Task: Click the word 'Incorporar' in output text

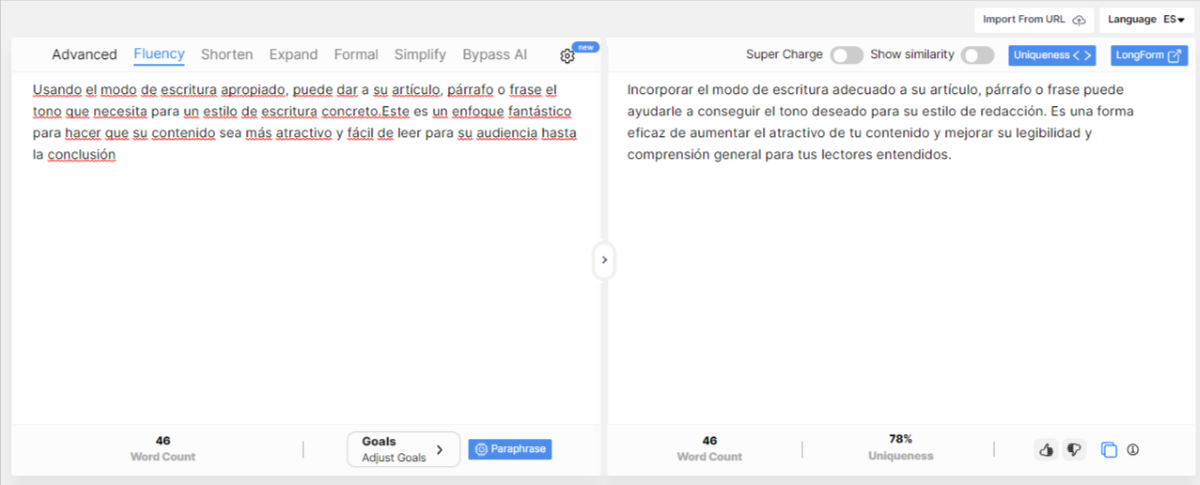Action: point(658,89)
